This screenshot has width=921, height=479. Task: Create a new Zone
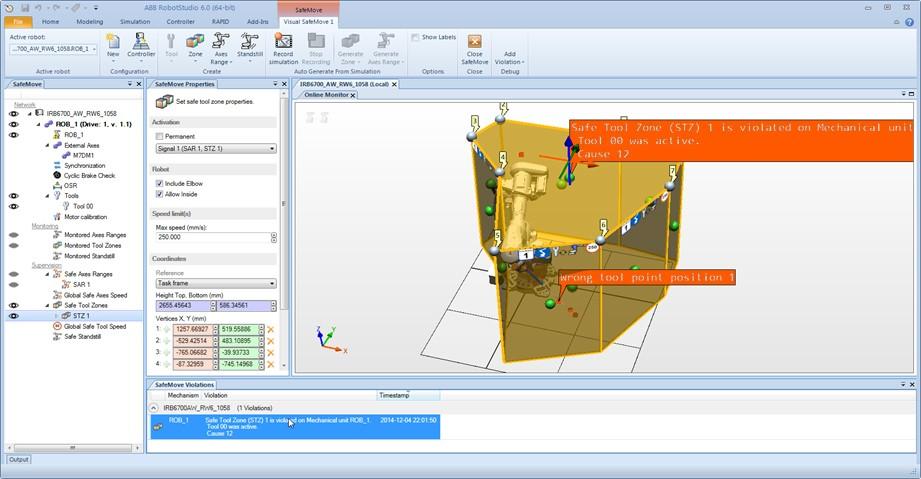coord(195,46)
